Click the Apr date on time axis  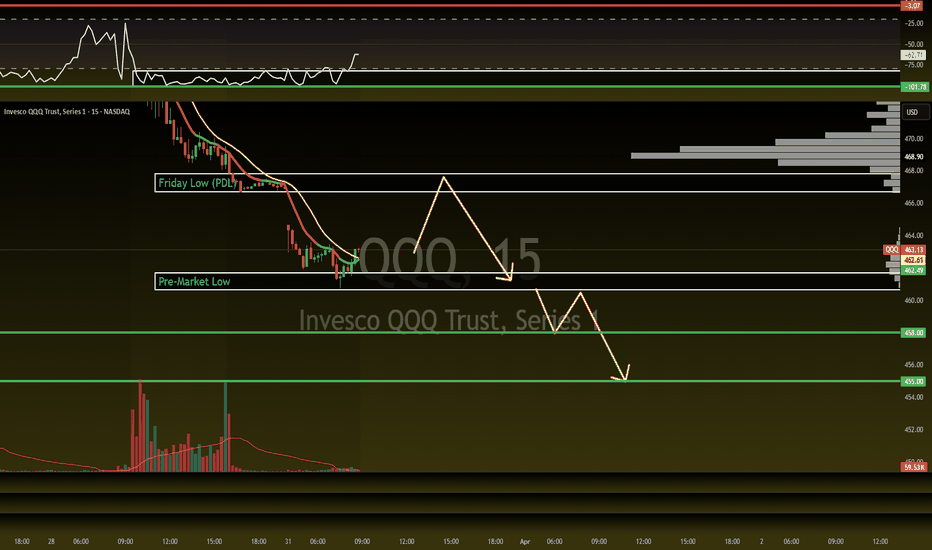(525, 542)
